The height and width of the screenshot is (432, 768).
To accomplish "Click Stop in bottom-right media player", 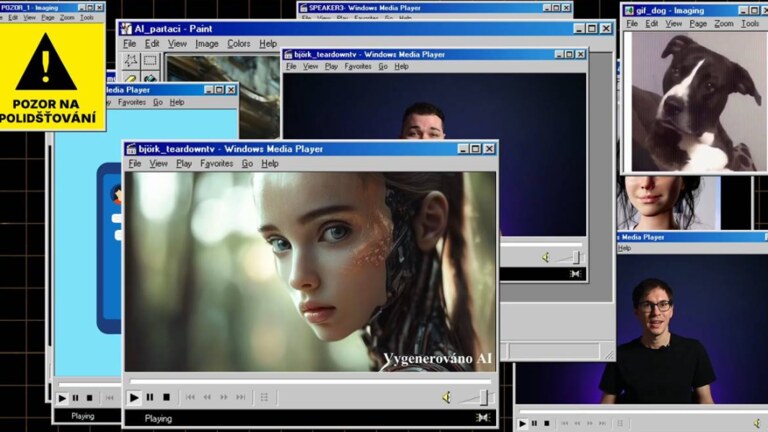I will pyautogui.click(x=547, y=423).
